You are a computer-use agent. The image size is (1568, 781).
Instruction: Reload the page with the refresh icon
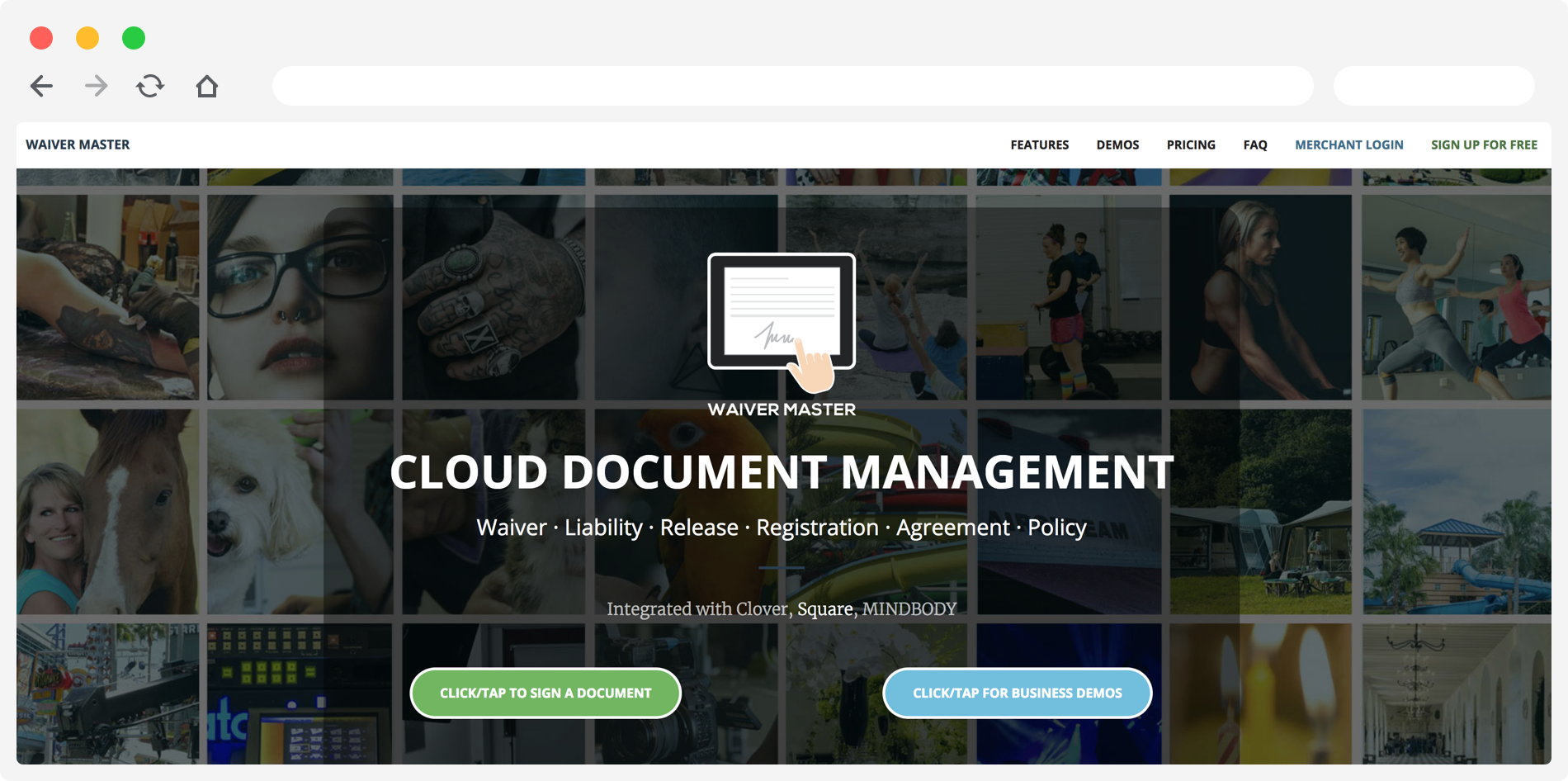pyautogui.click(x=150, y=86)
